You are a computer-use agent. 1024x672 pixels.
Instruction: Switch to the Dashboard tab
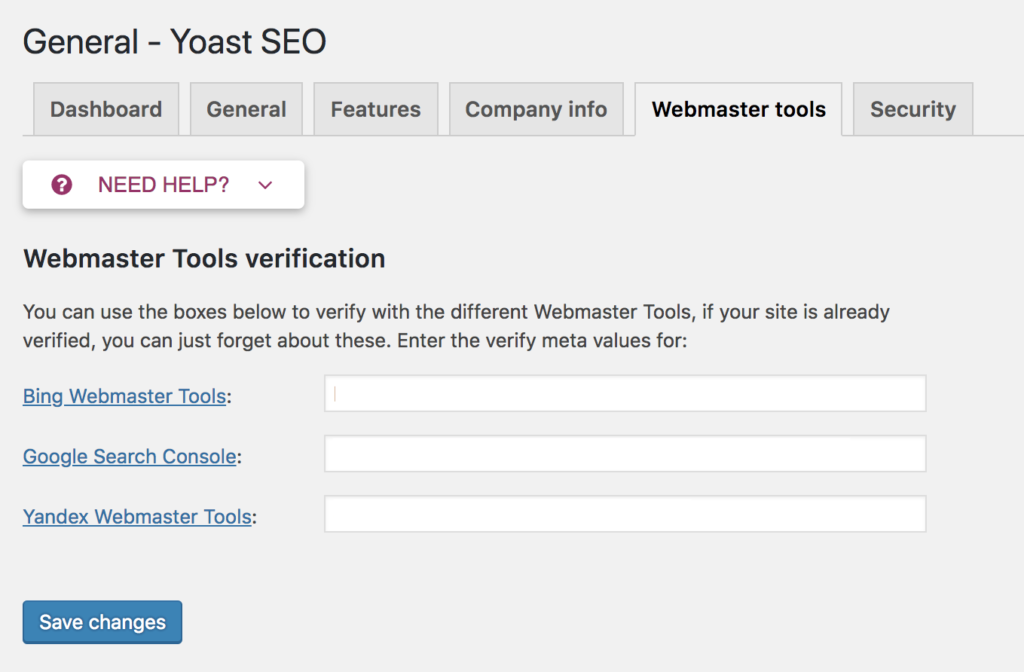[106, 109]
